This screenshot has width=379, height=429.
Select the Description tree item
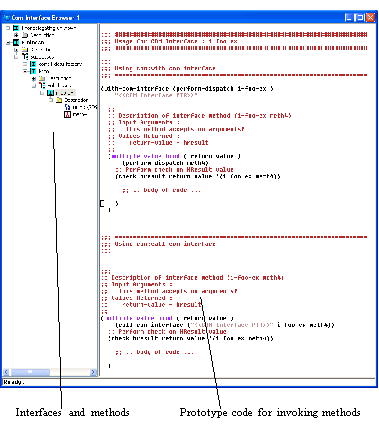click(x=76, y=100)
